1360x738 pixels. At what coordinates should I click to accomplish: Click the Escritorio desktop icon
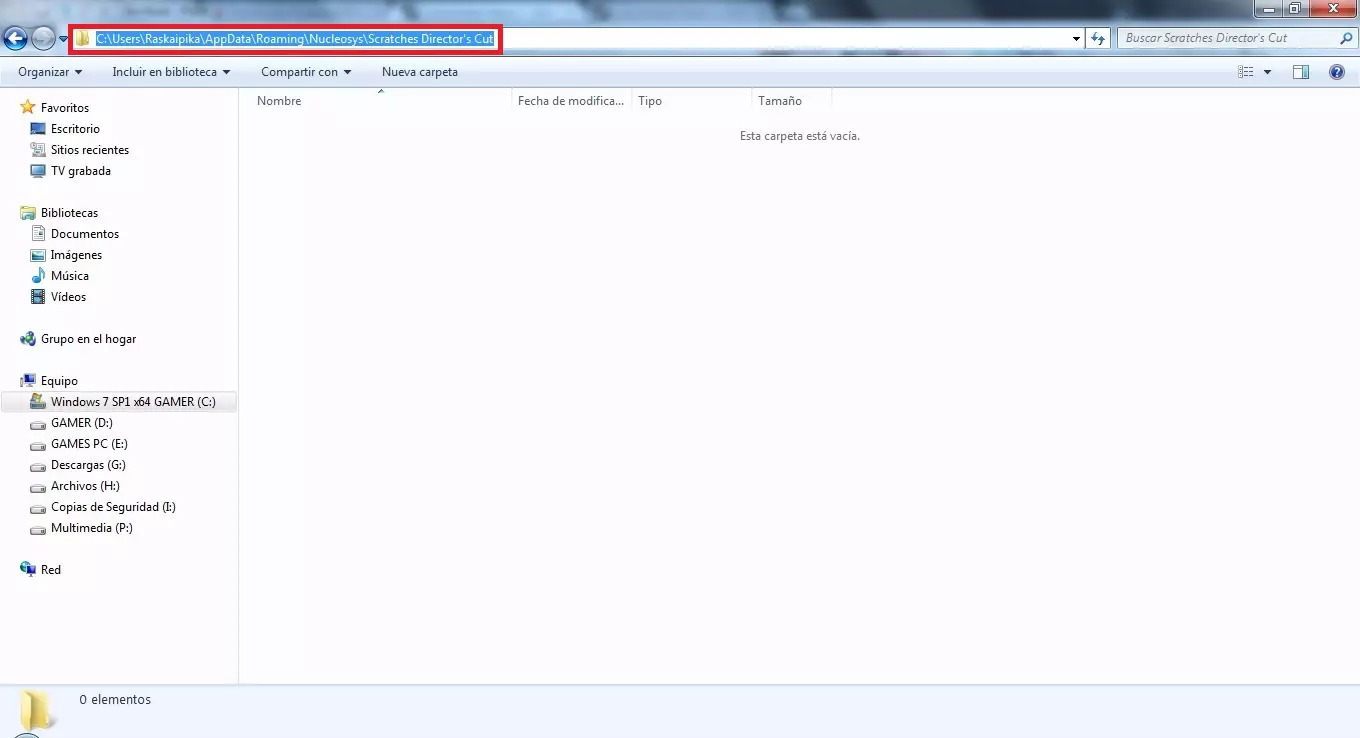pyautogui.click(x=38, y=129)
